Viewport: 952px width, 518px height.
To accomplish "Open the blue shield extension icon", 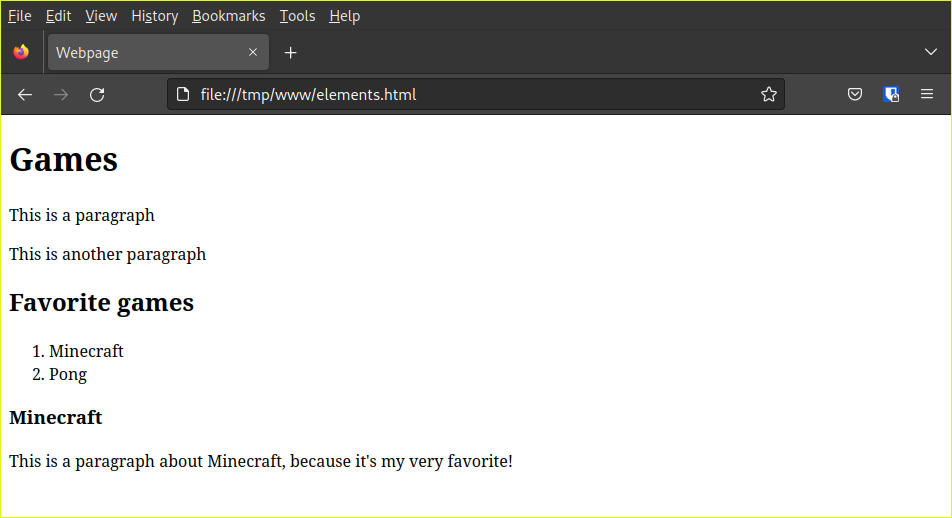I will tap(891, 94).
